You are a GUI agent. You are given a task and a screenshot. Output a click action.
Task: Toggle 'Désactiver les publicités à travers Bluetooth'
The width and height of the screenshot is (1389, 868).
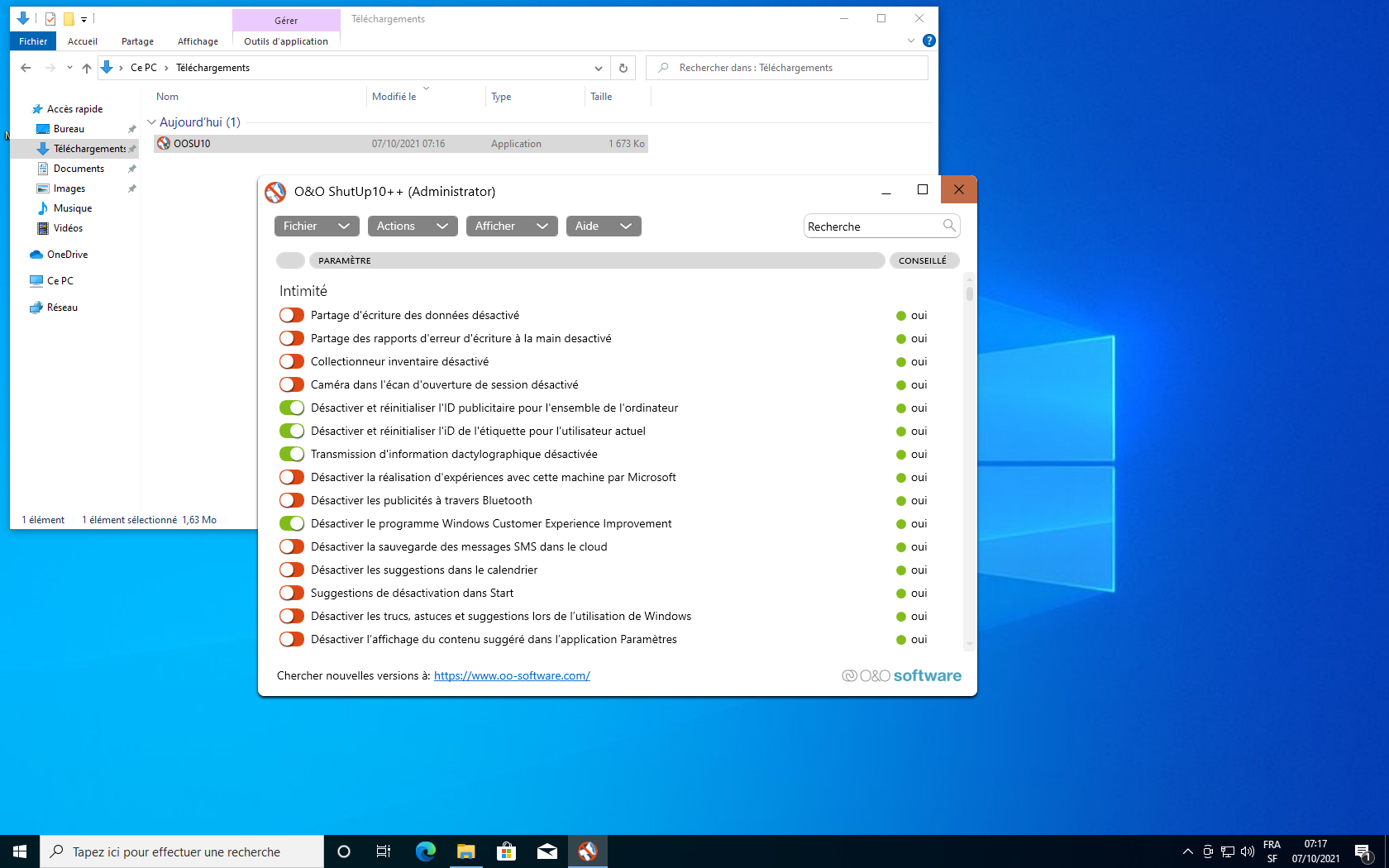pos(292,500)
